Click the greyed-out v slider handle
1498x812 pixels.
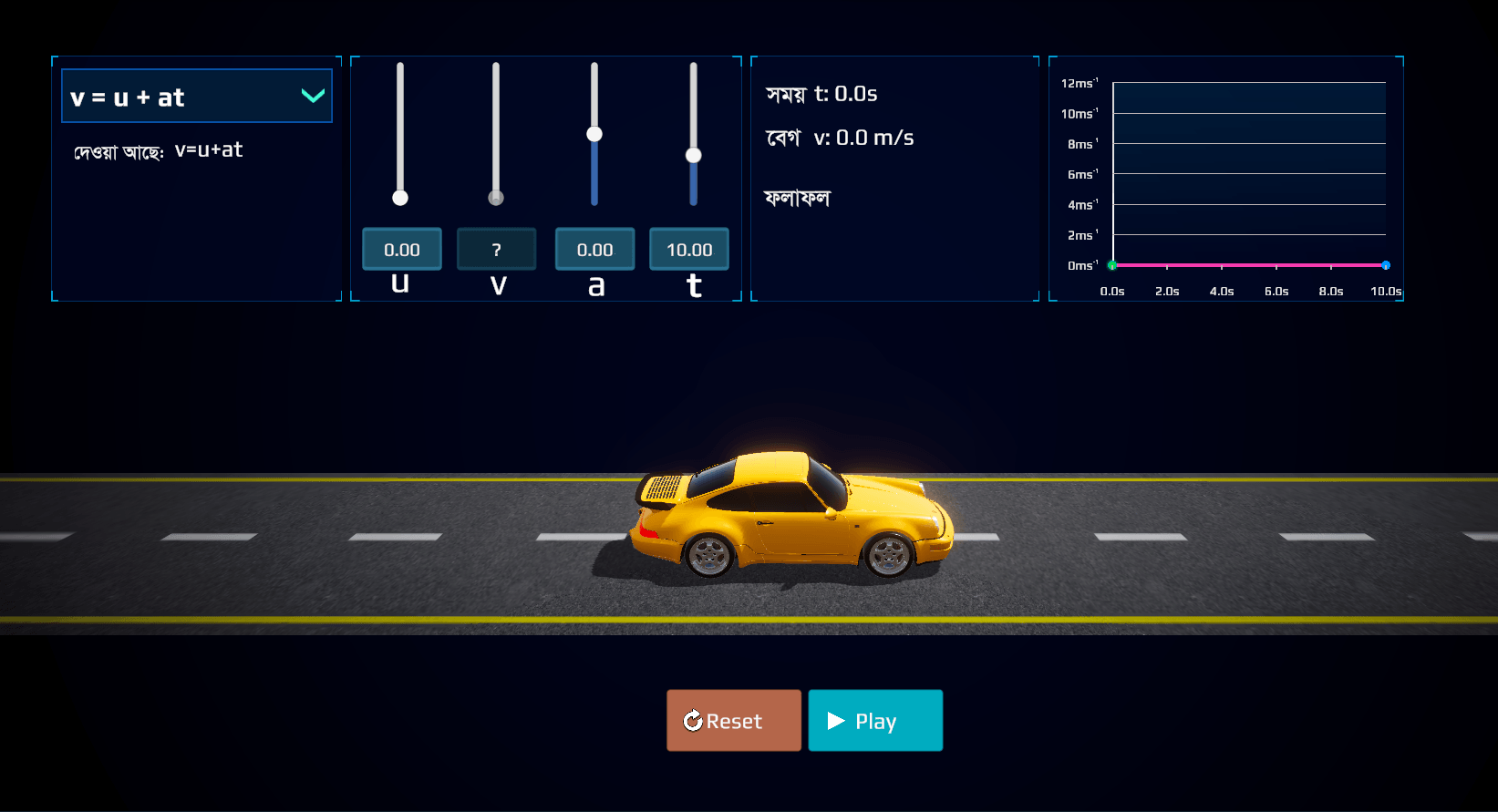click(496, 198)
